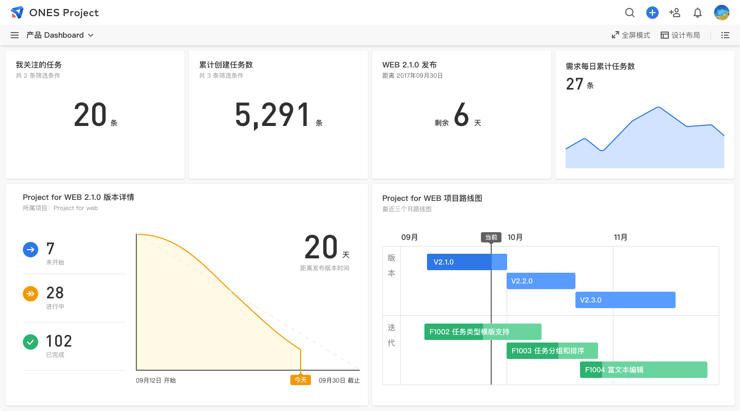Viewport: 740px width, 411px height.
Task: Enter 全屏模式 fullscreen mode
Action: (630, 35)
